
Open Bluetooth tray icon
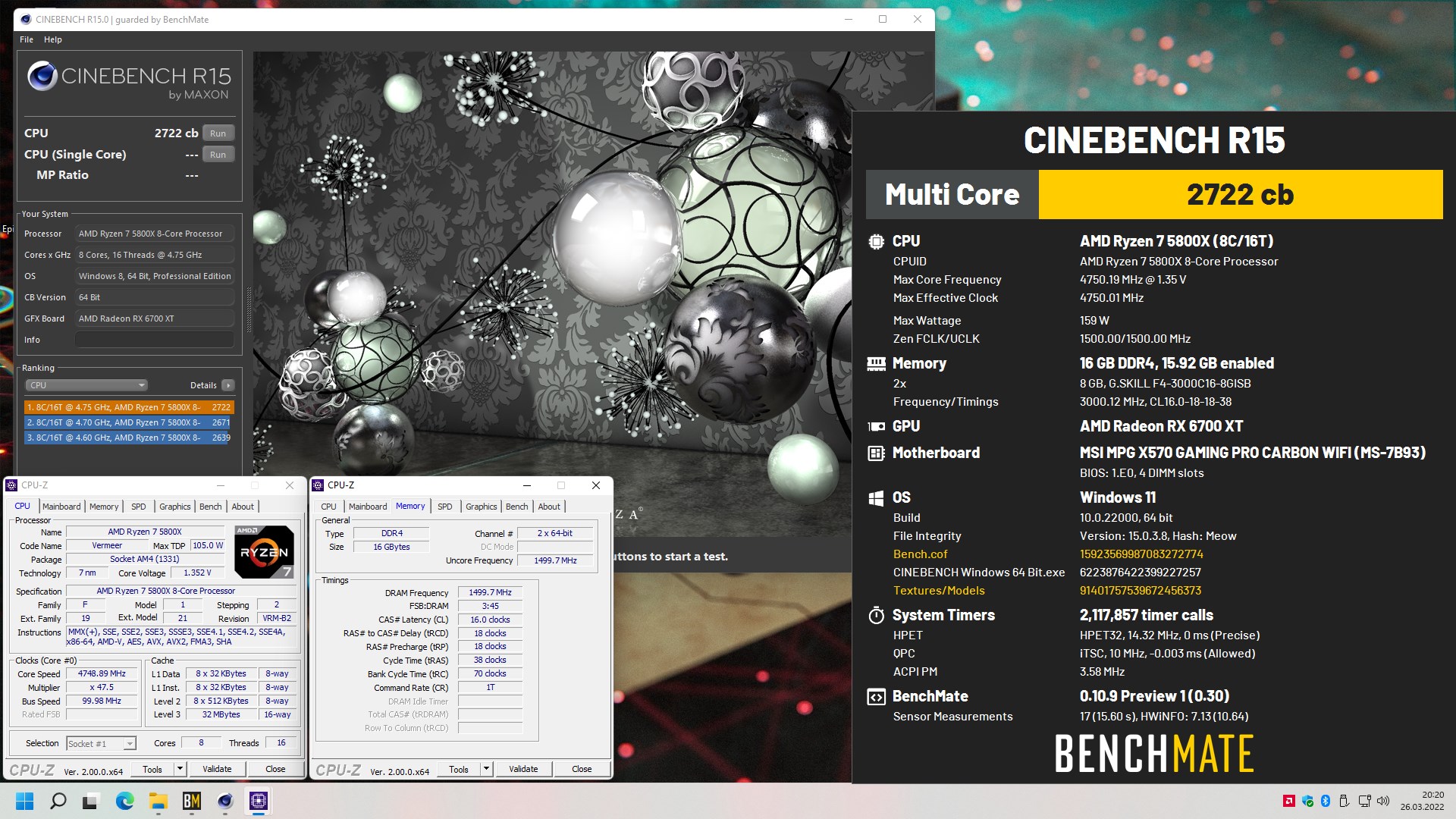coord(1326,801)
